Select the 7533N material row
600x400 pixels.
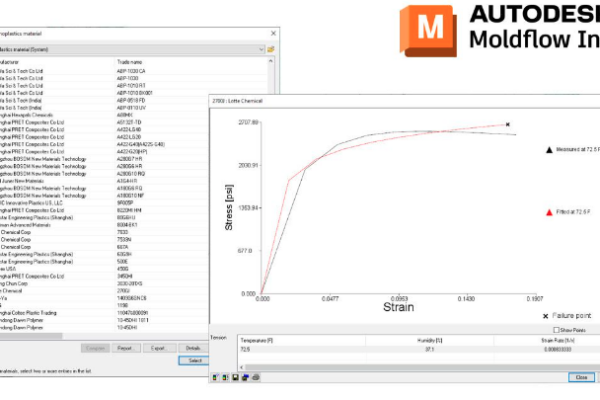point(104,239)
